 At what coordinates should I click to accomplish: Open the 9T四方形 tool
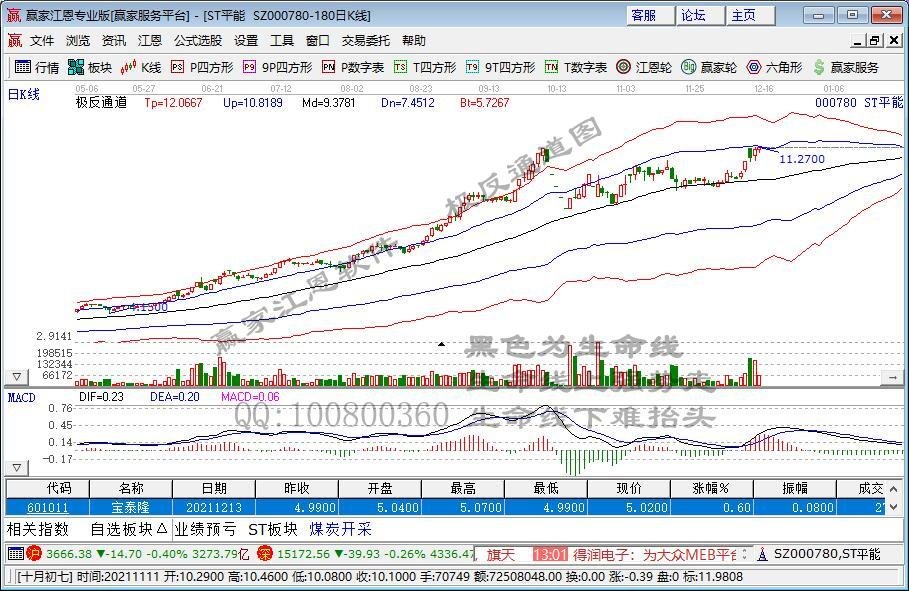click(x=500, y=67)
